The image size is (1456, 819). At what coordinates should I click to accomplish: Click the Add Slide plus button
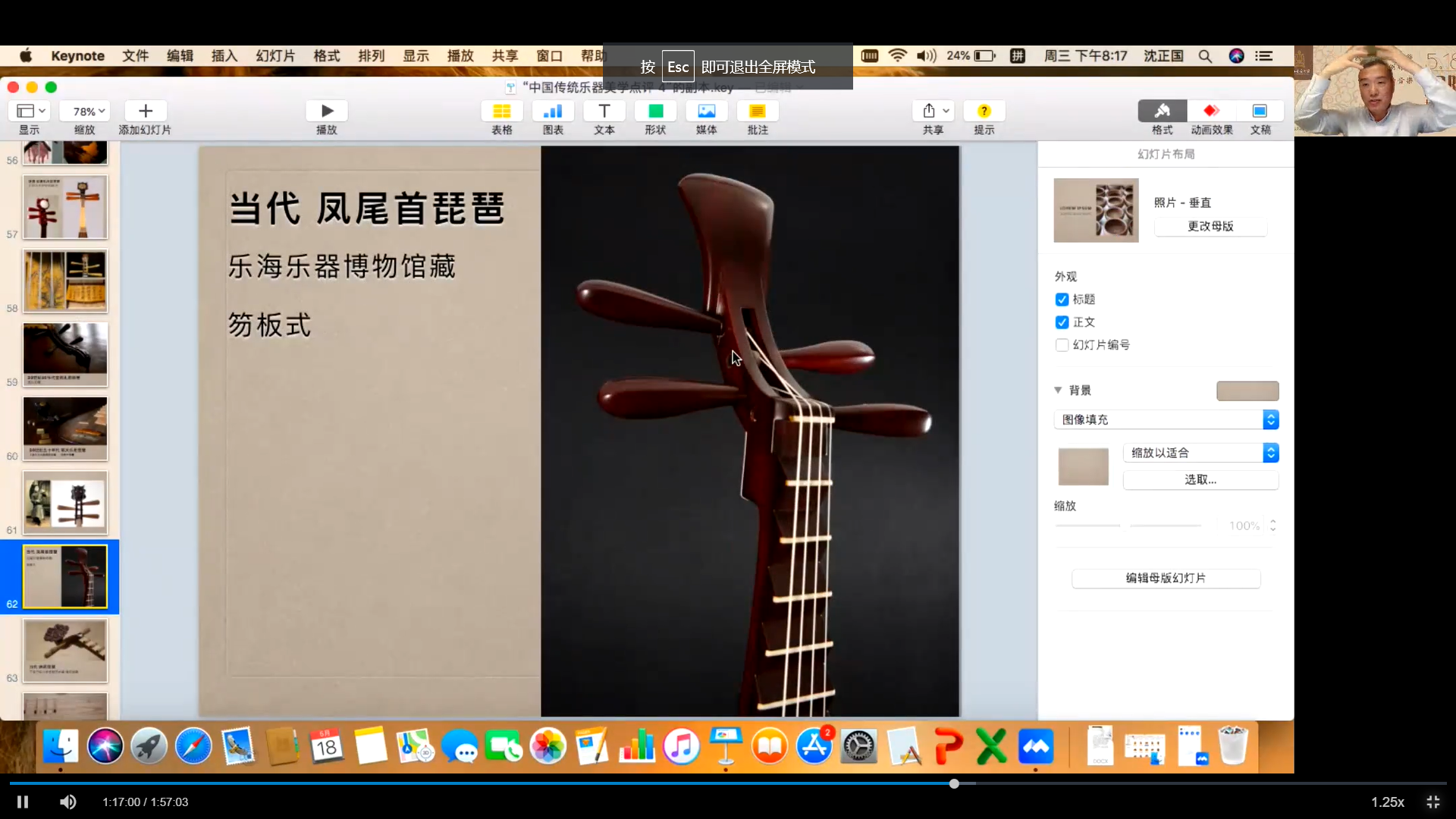tap(146, 111)
